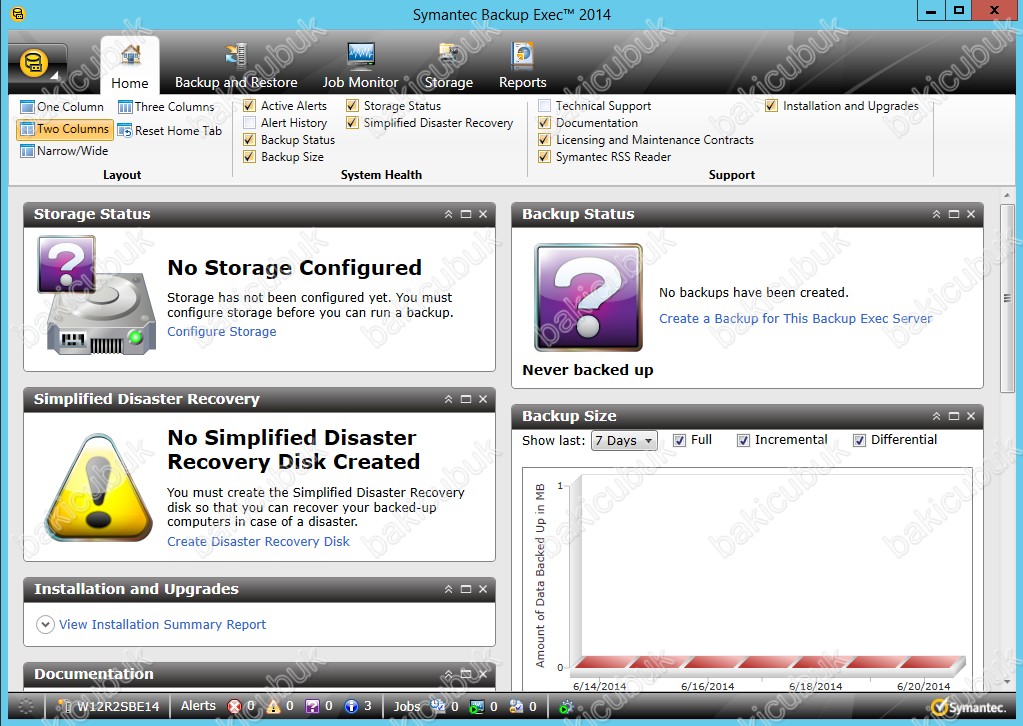Expand View Installation Summary Report chevron

(x=45, y=624)
